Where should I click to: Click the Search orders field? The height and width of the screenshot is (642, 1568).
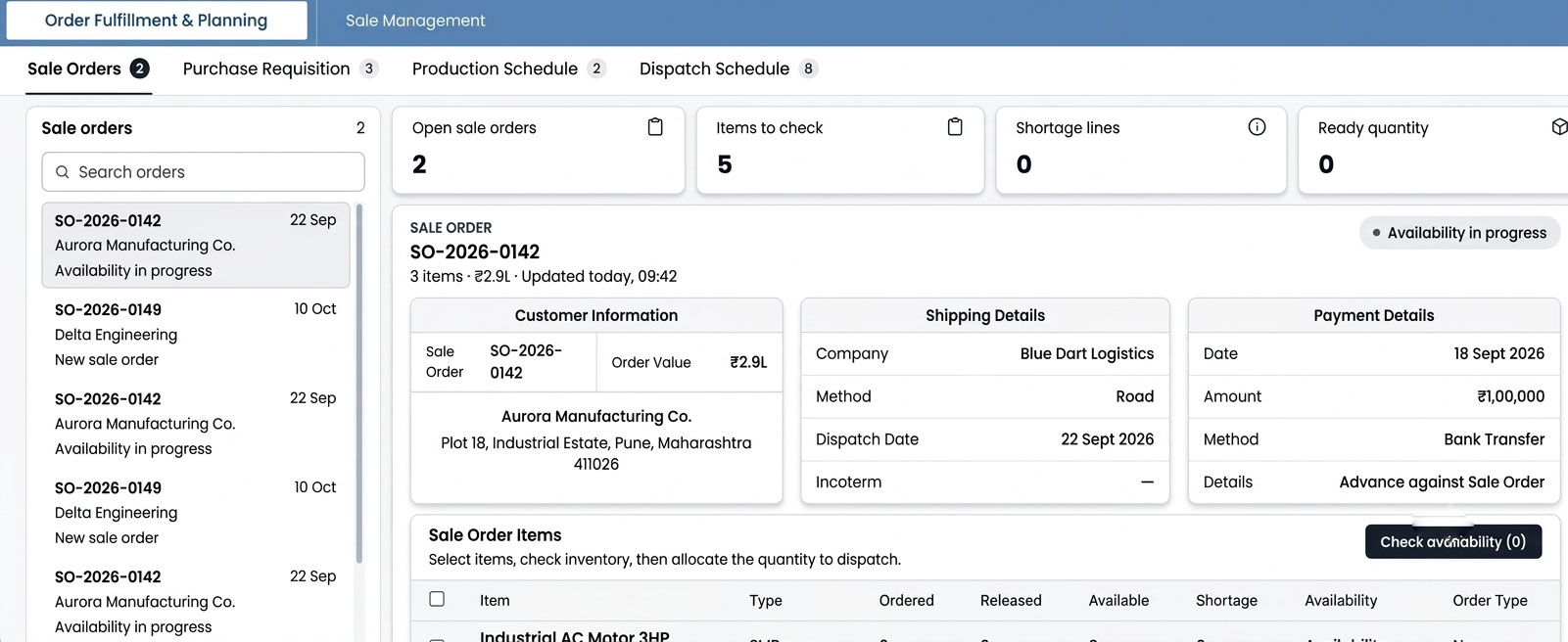[x=203, y=172]
